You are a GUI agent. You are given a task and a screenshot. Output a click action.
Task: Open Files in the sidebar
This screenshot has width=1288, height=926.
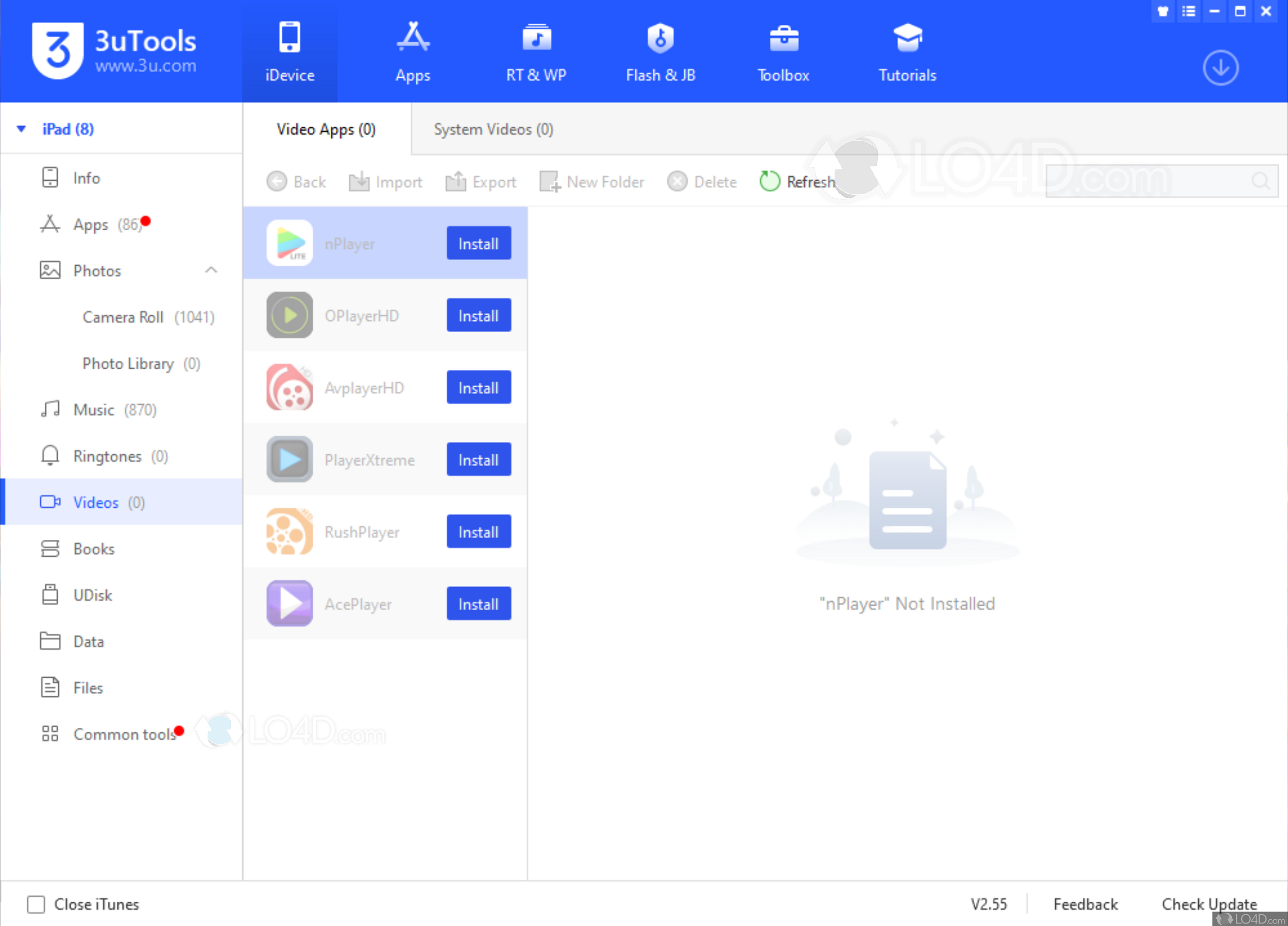tap(121, 688)
